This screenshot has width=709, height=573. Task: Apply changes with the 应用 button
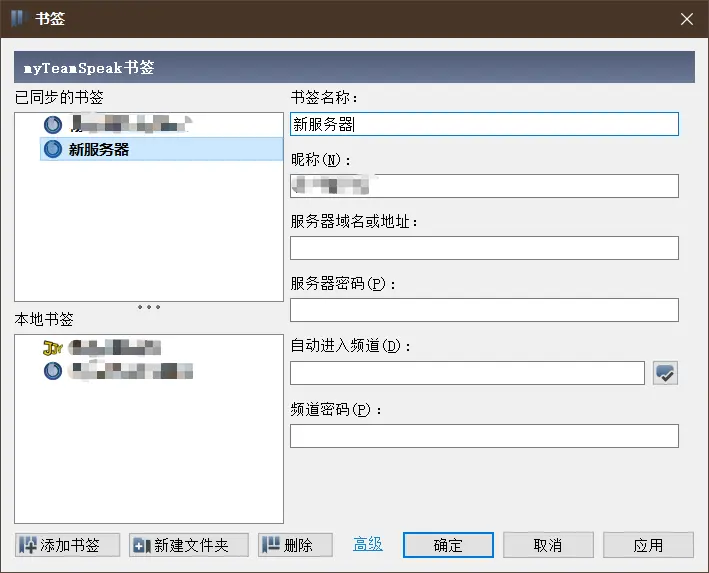point(648,545)
